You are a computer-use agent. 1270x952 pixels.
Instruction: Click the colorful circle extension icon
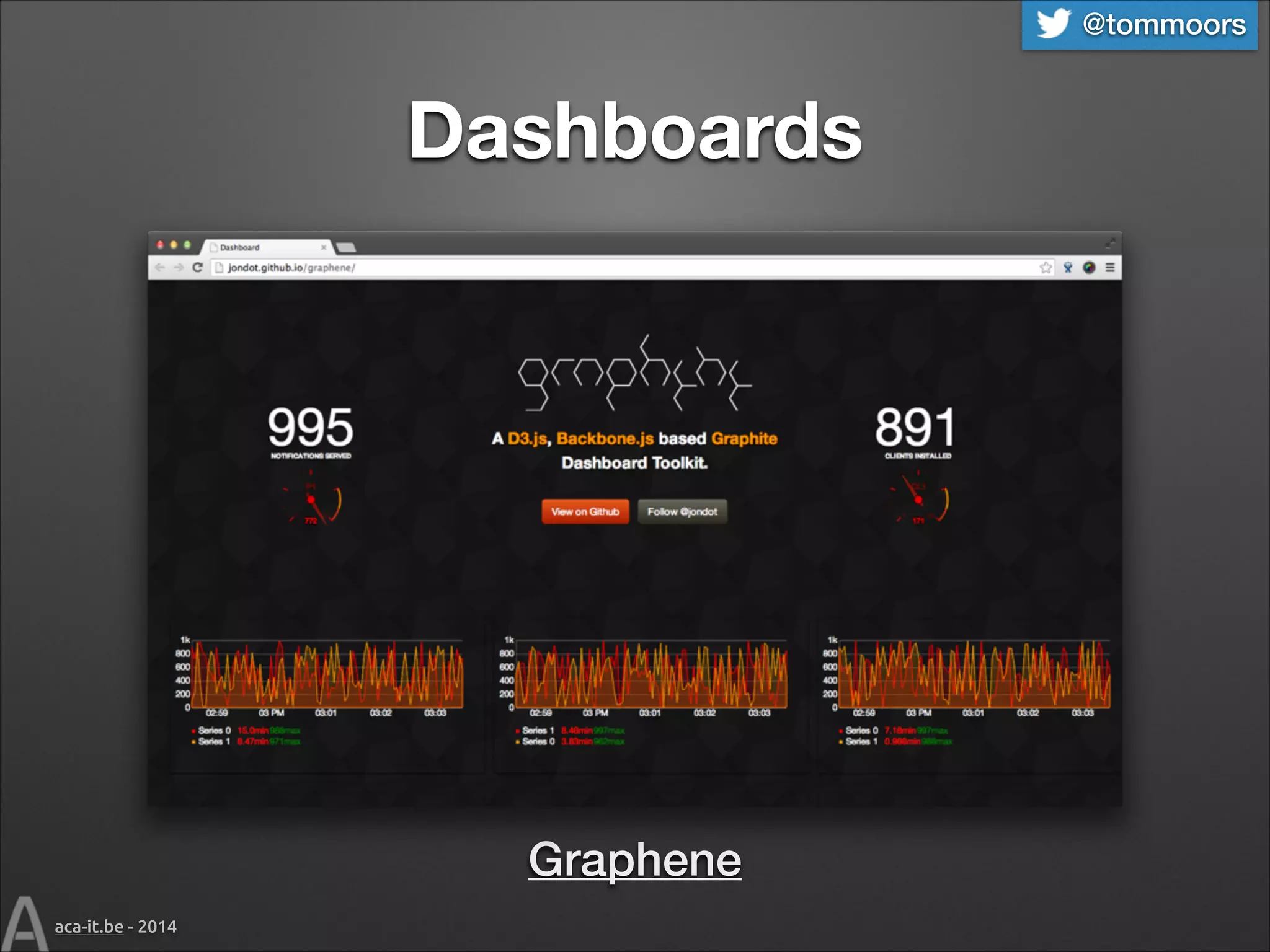[1089, 268]
